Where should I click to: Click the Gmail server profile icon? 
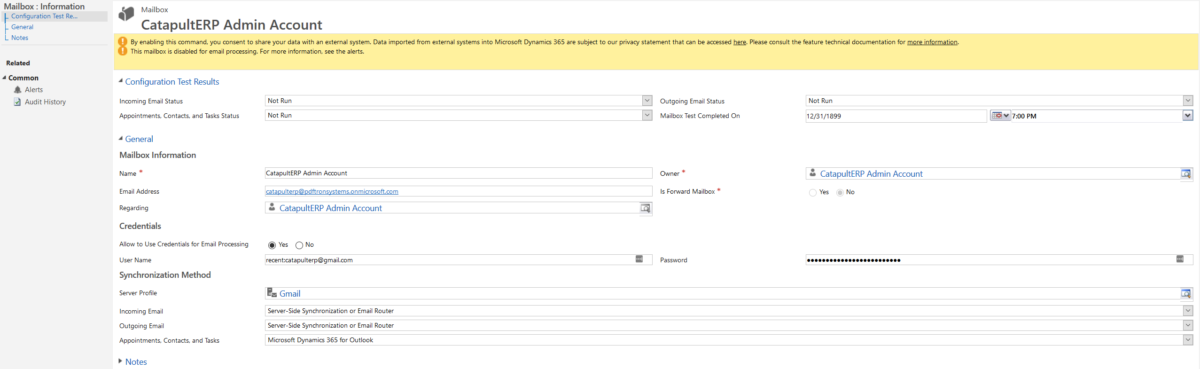(x=272, y=294)
